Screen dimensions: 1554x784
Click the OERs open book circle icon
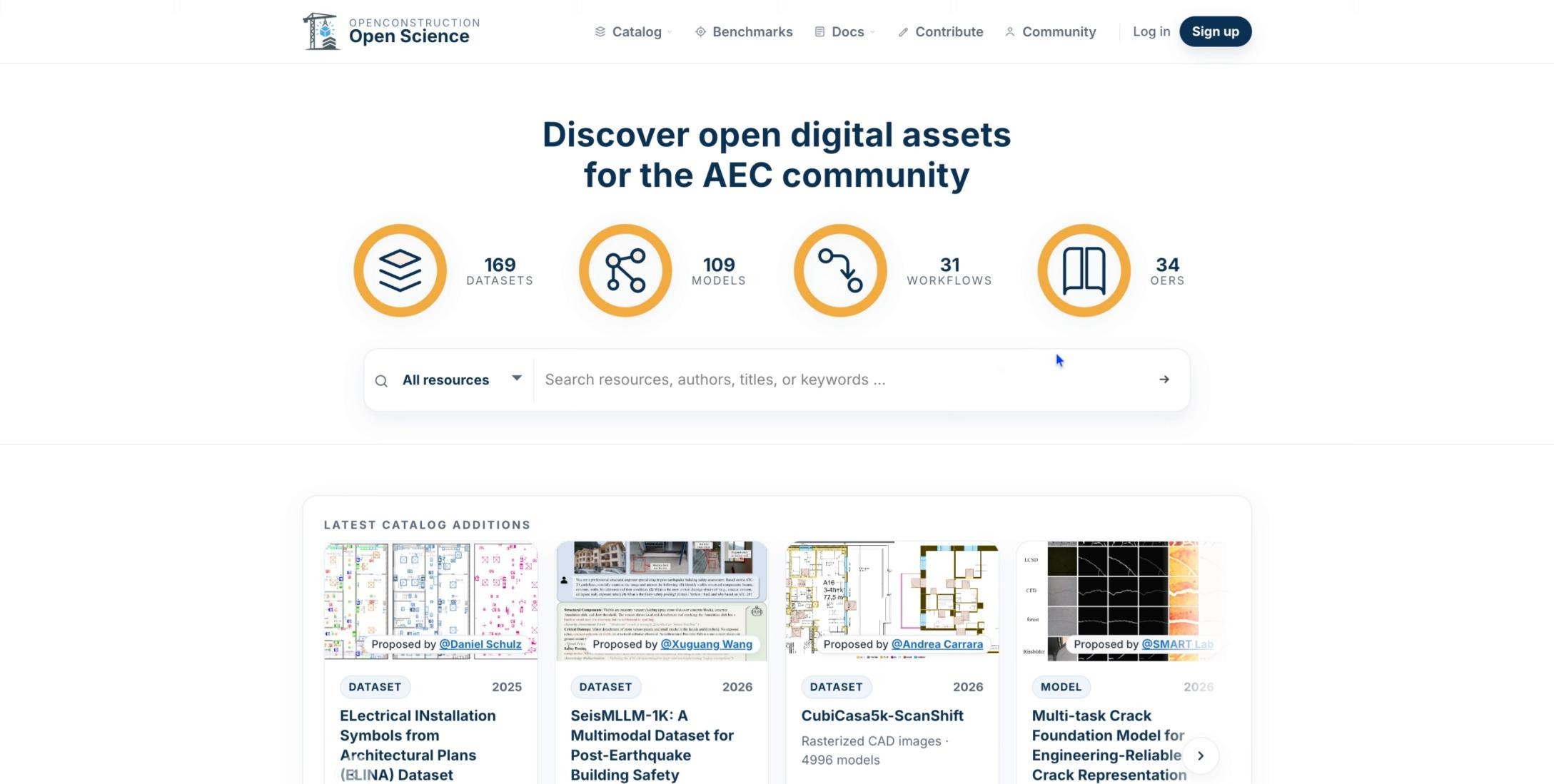click(1084, 270)
